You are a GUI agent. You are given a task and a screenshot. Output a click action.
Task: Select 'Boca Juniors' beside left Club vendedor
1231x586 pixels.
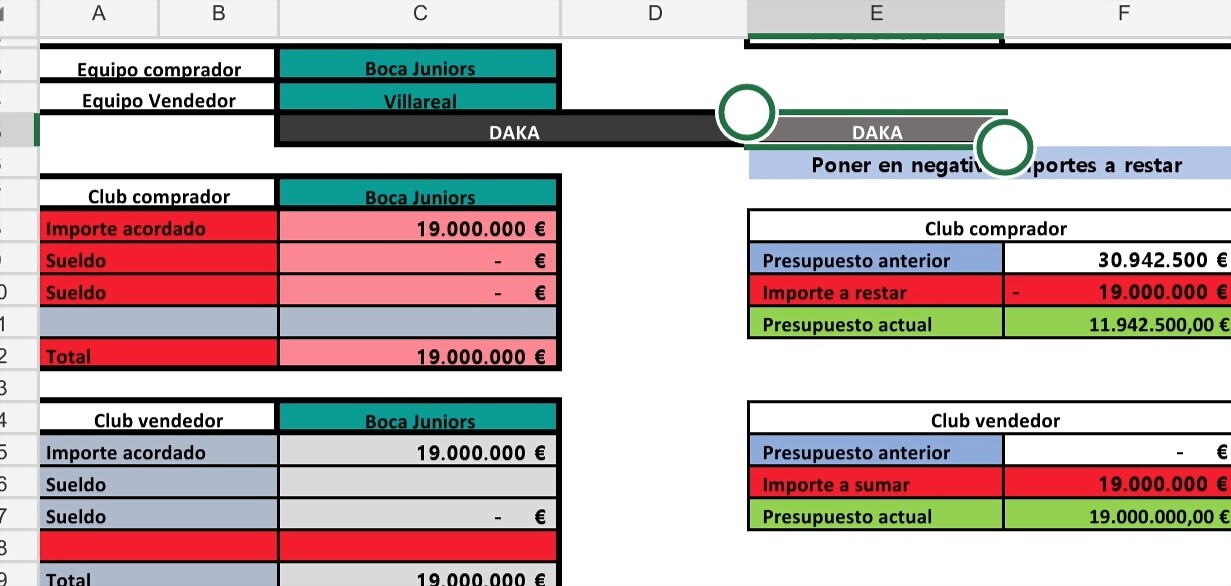pyautogui.click(x=418, y=419)
